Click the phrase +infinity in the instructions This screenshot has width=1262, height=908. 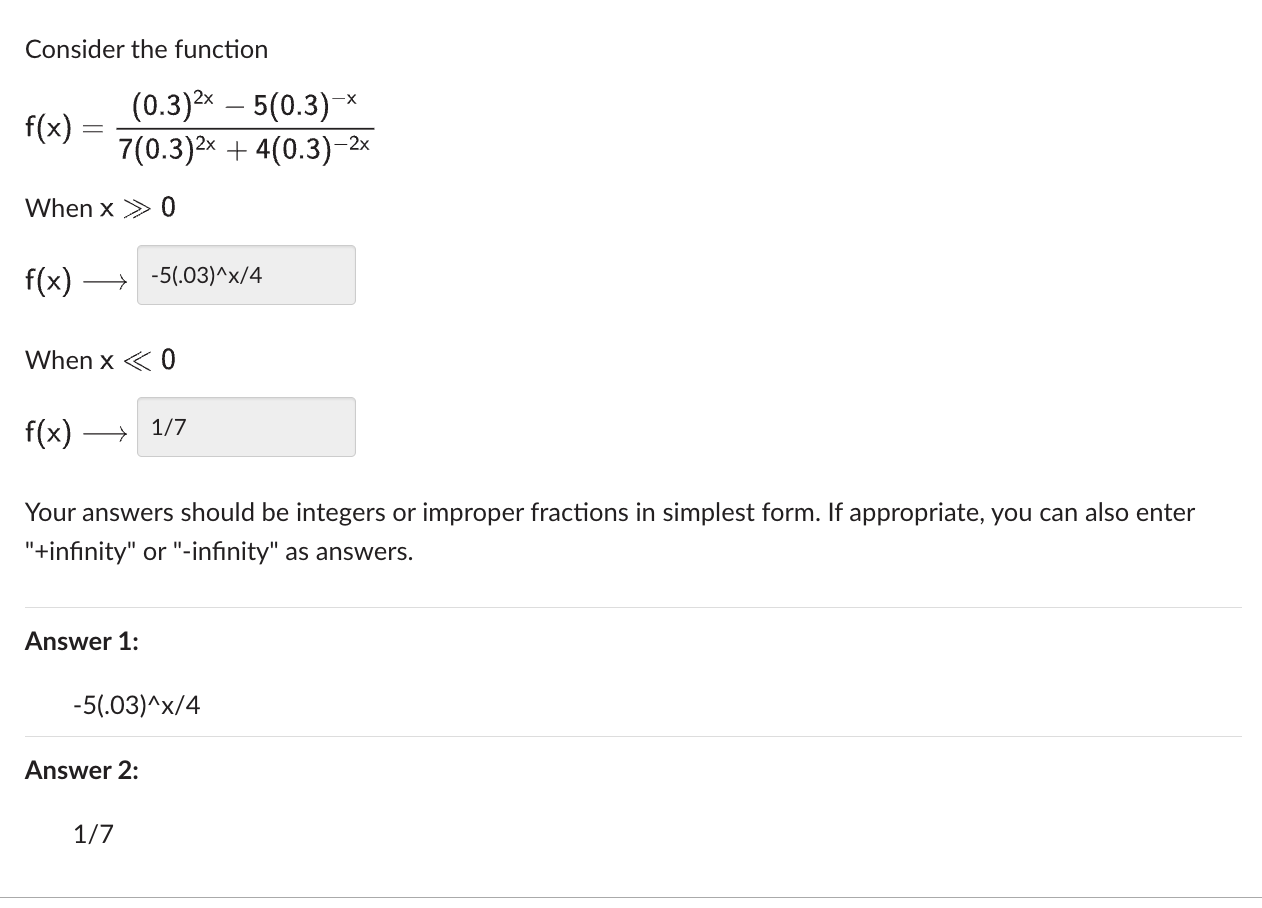click(77, 550)
